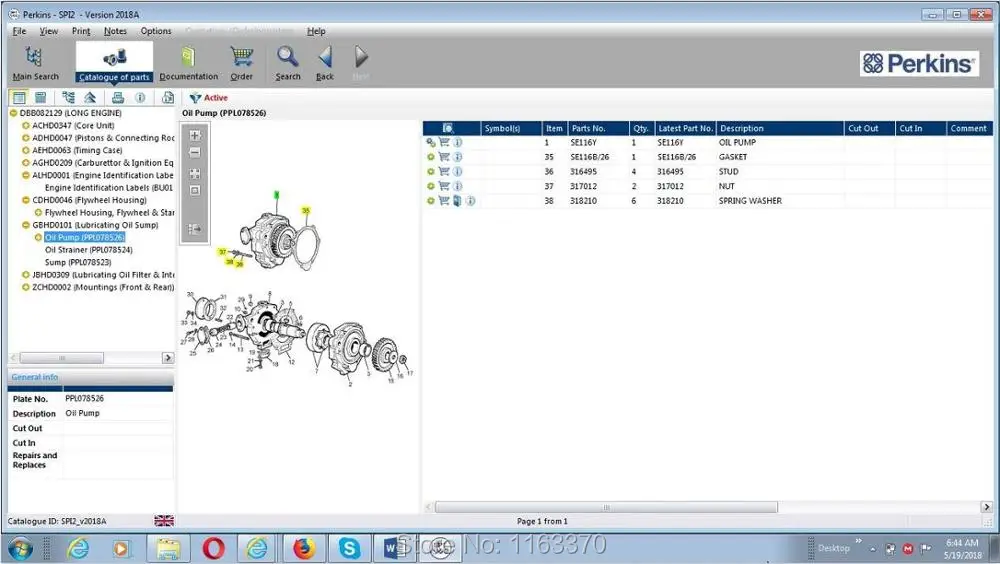Sort table by the Parts No. column header

click(x=598, y=128)
